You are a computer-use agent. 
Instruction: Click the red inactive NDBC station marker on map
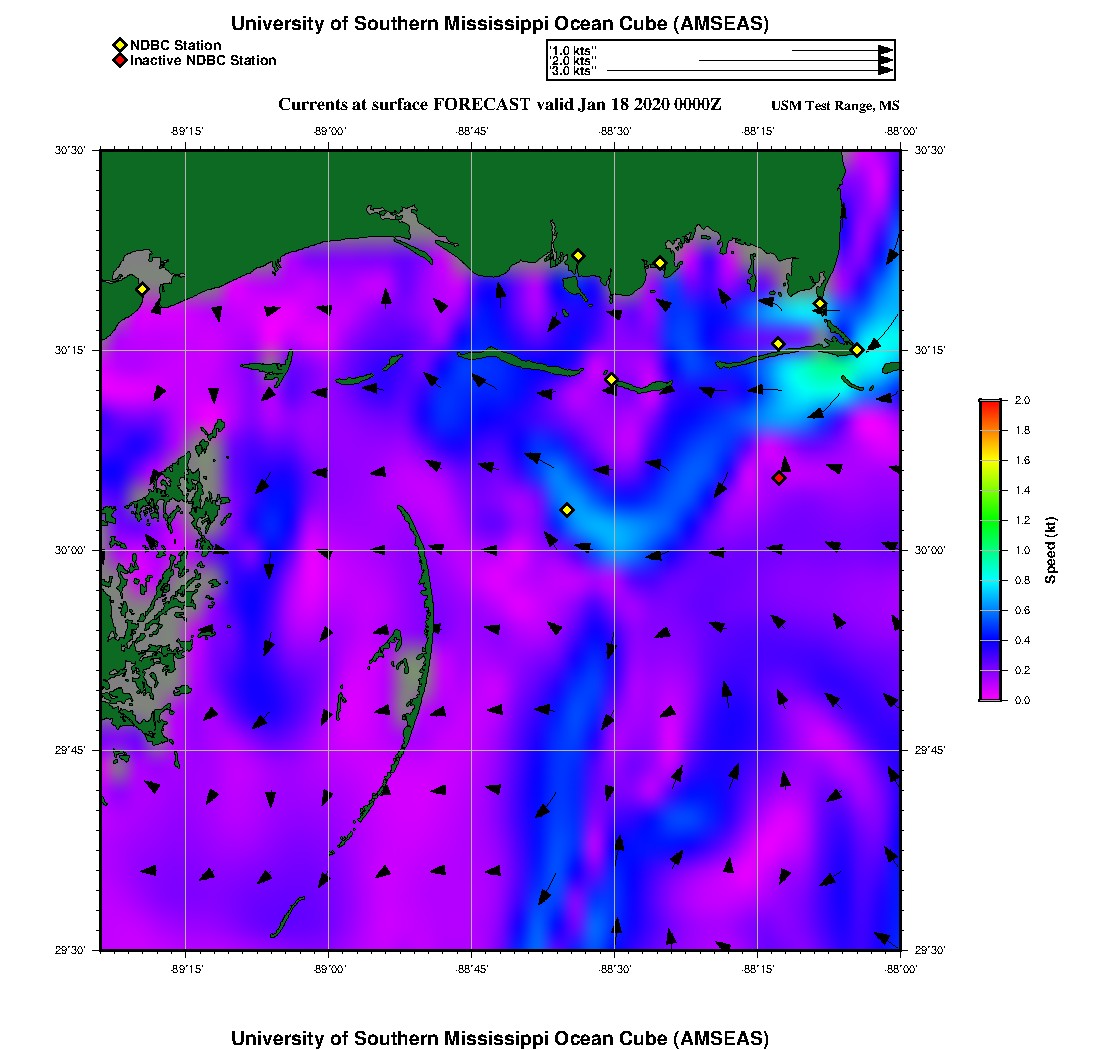pos(779,478)
